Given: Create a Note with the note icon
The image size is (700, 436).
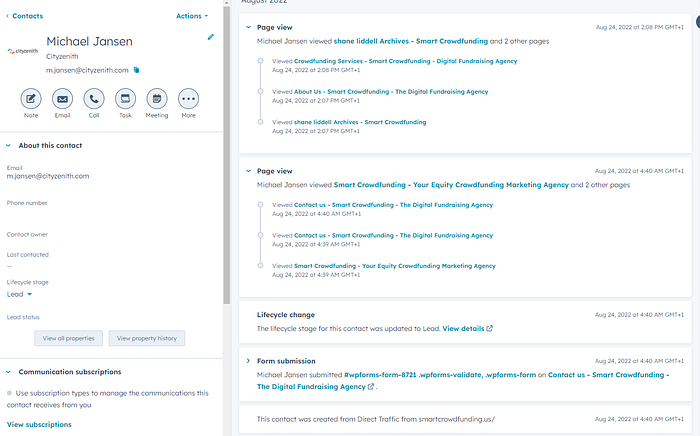Looking at the screenshot, I should tap(31, 99).
